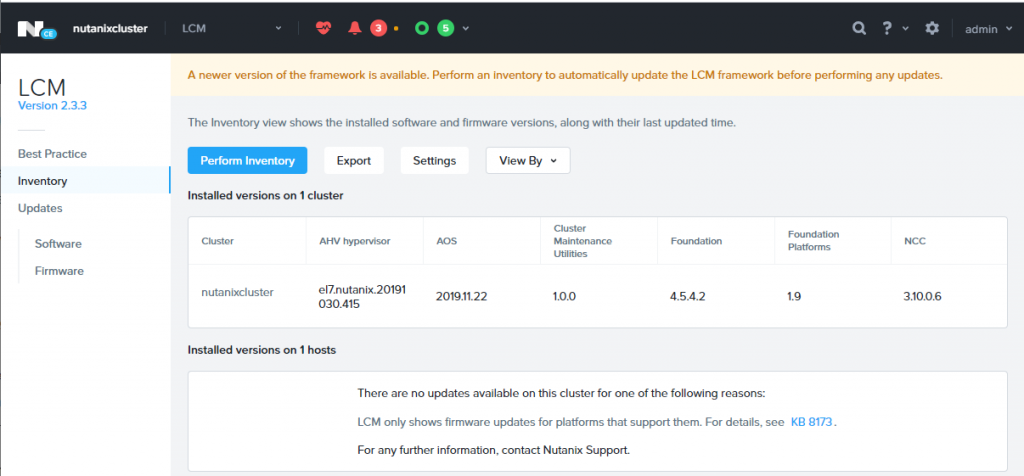Viewport: 1024px width, 476px height.
Task: Click the Nutanix CE logo
Action: tap(37, 29)
